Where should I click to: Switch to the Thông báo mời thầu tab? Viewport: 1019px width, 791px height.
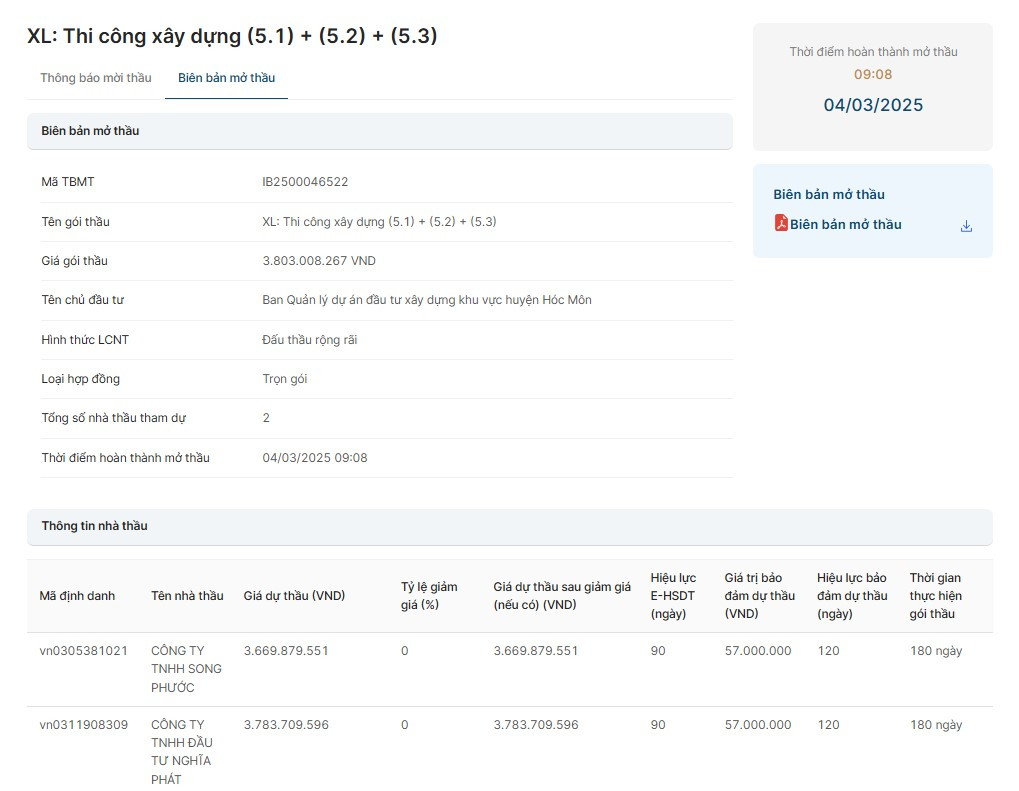[x=96, y=78]
